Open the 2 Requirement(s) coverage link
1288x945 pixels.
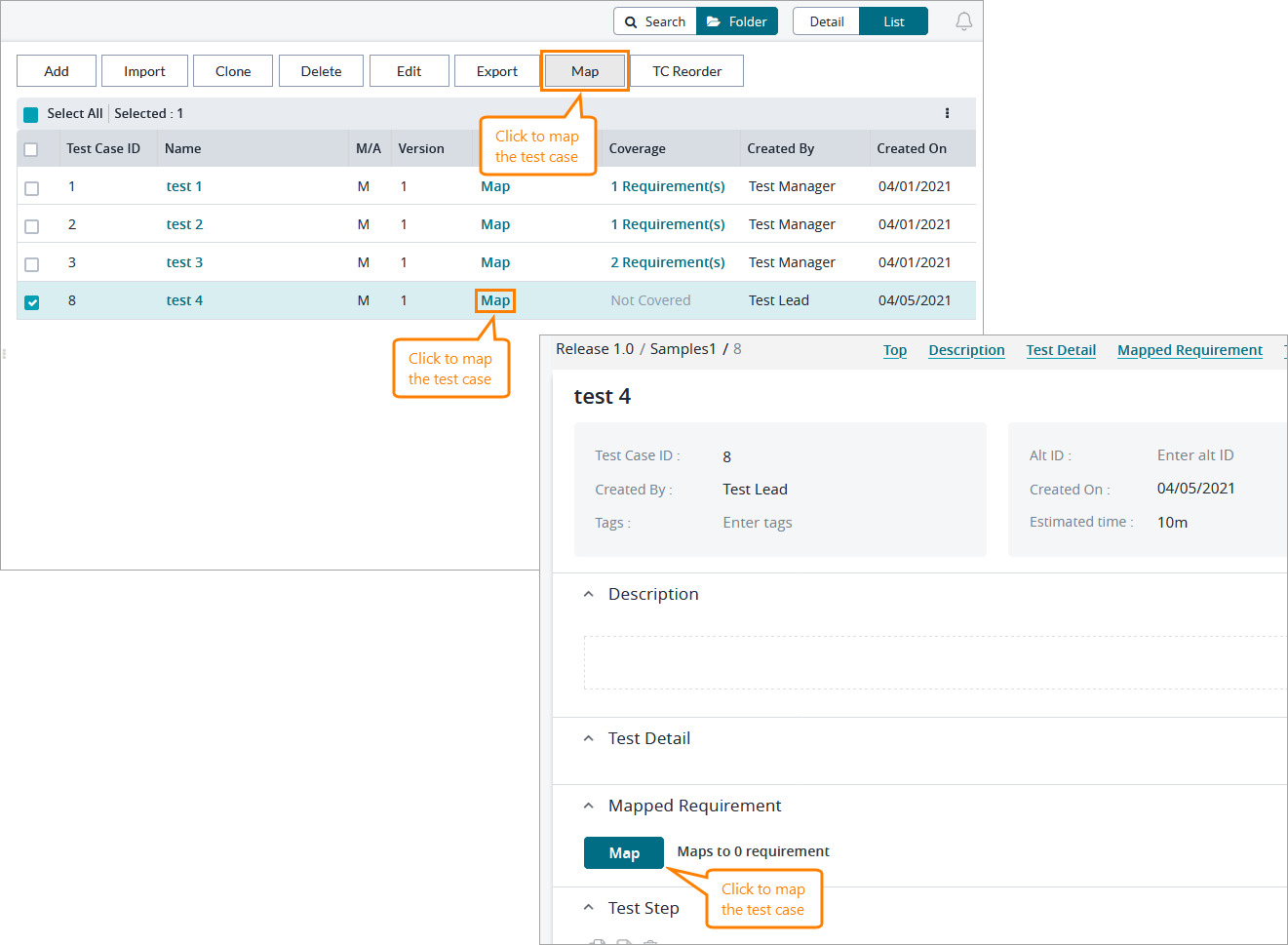point(668,262)
